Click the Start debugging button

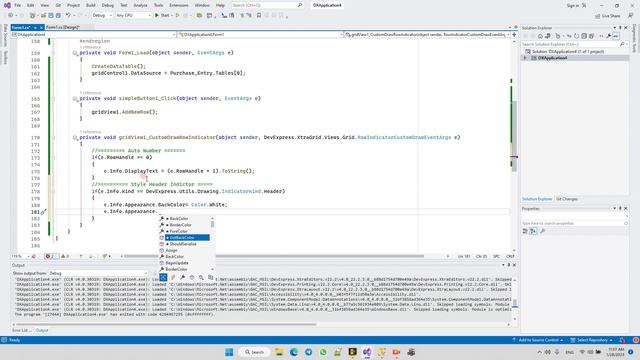[x=162, y=16]
